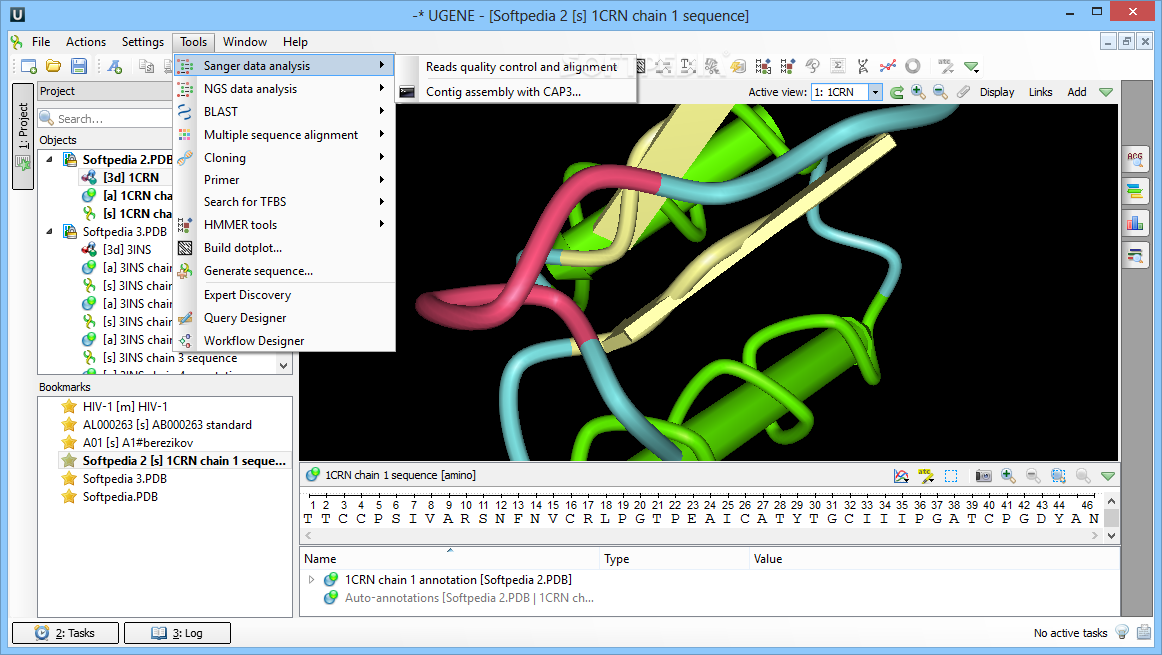Open Workflow Designer from Tools menu
1162x655 pixels.
(285, 341)
